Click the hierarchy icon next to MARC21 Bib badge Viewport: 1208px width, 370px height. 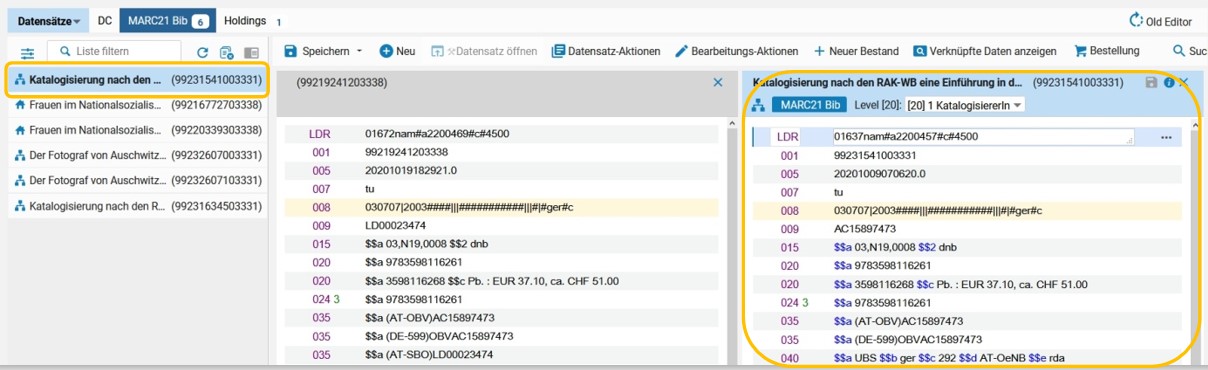tap(758, 105)
